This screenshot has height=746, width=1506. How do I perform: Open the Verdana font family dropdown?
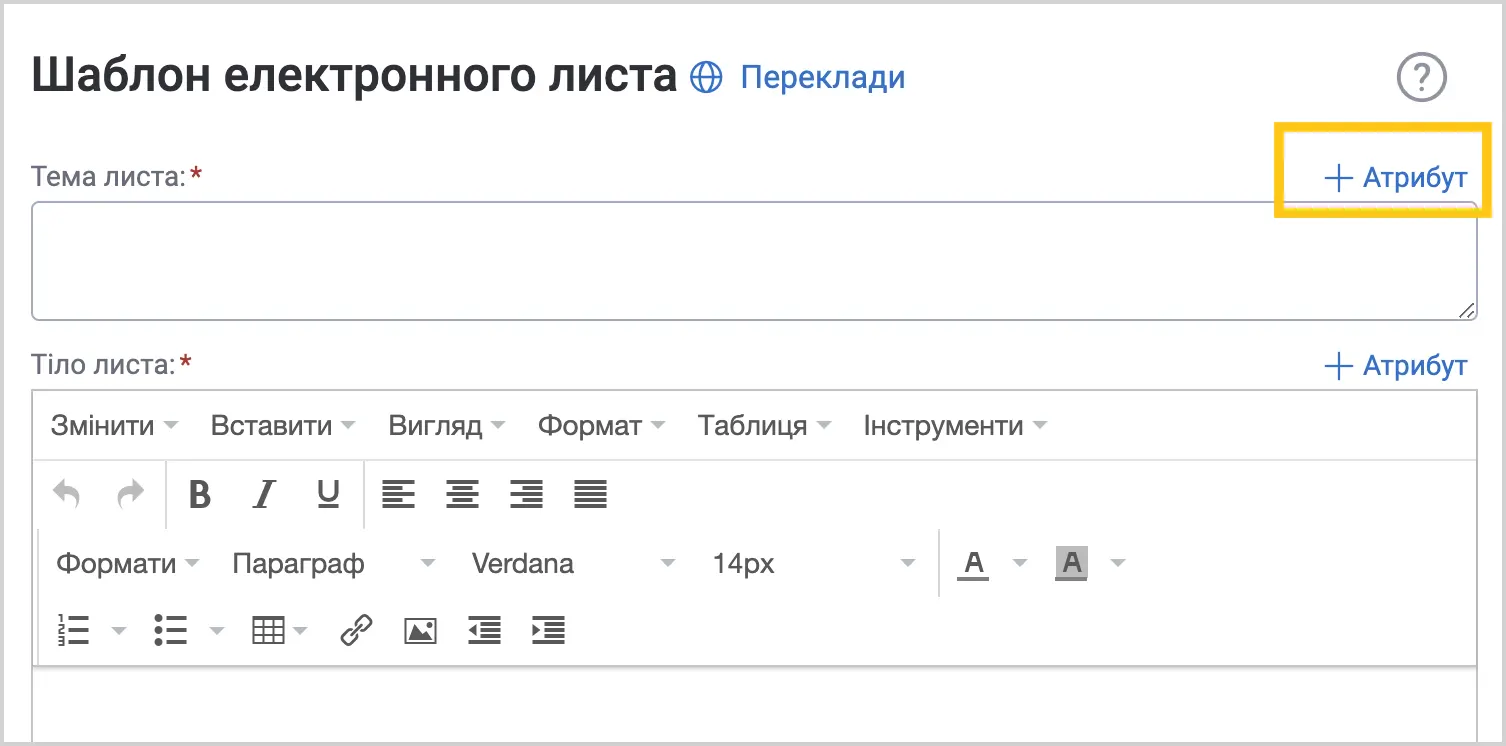pyautogui.click(x=573, y=564)
